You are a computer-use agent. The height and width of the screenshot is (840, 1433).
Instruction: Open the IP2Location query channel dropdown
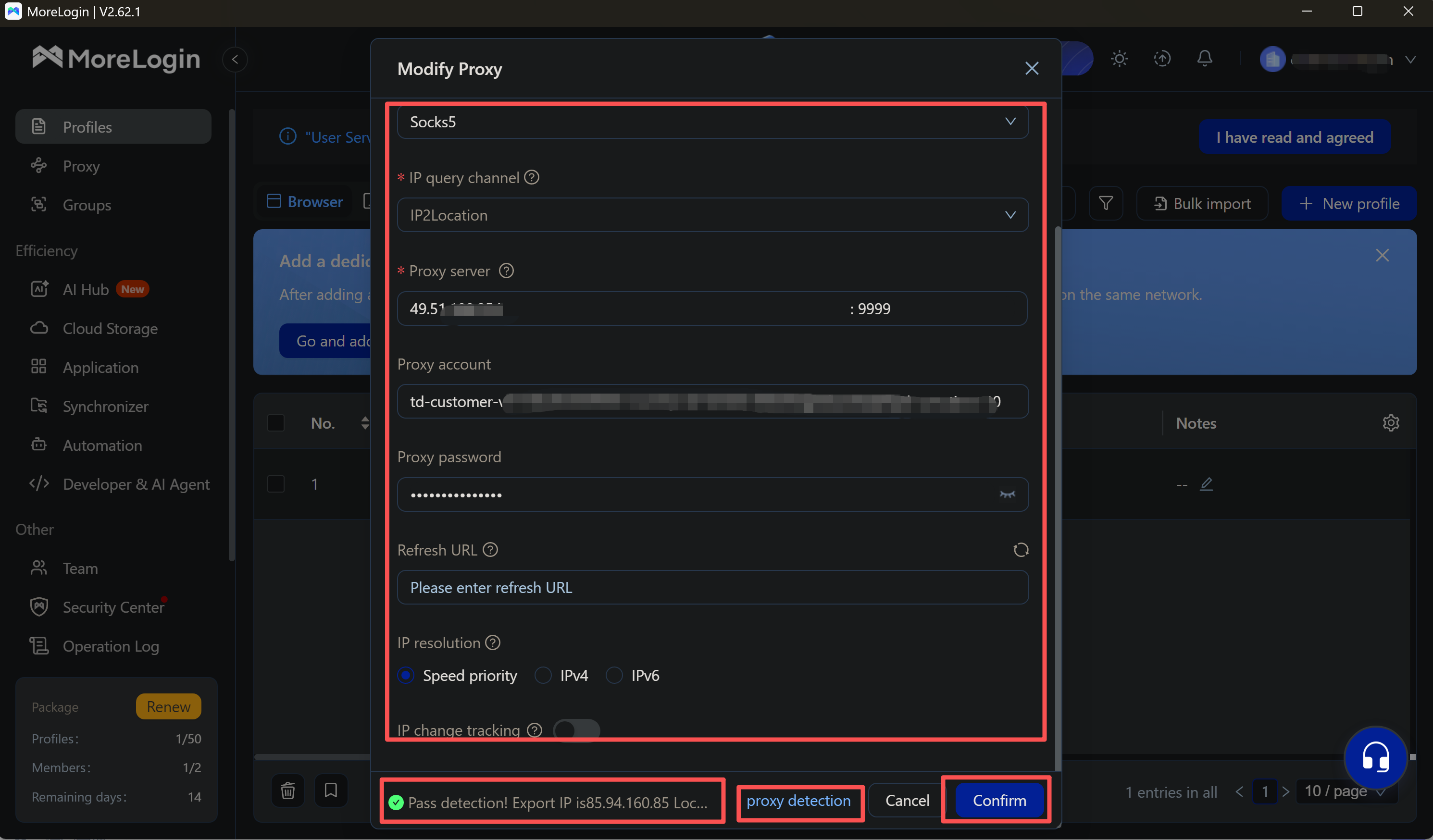click(x=712, y=215)
